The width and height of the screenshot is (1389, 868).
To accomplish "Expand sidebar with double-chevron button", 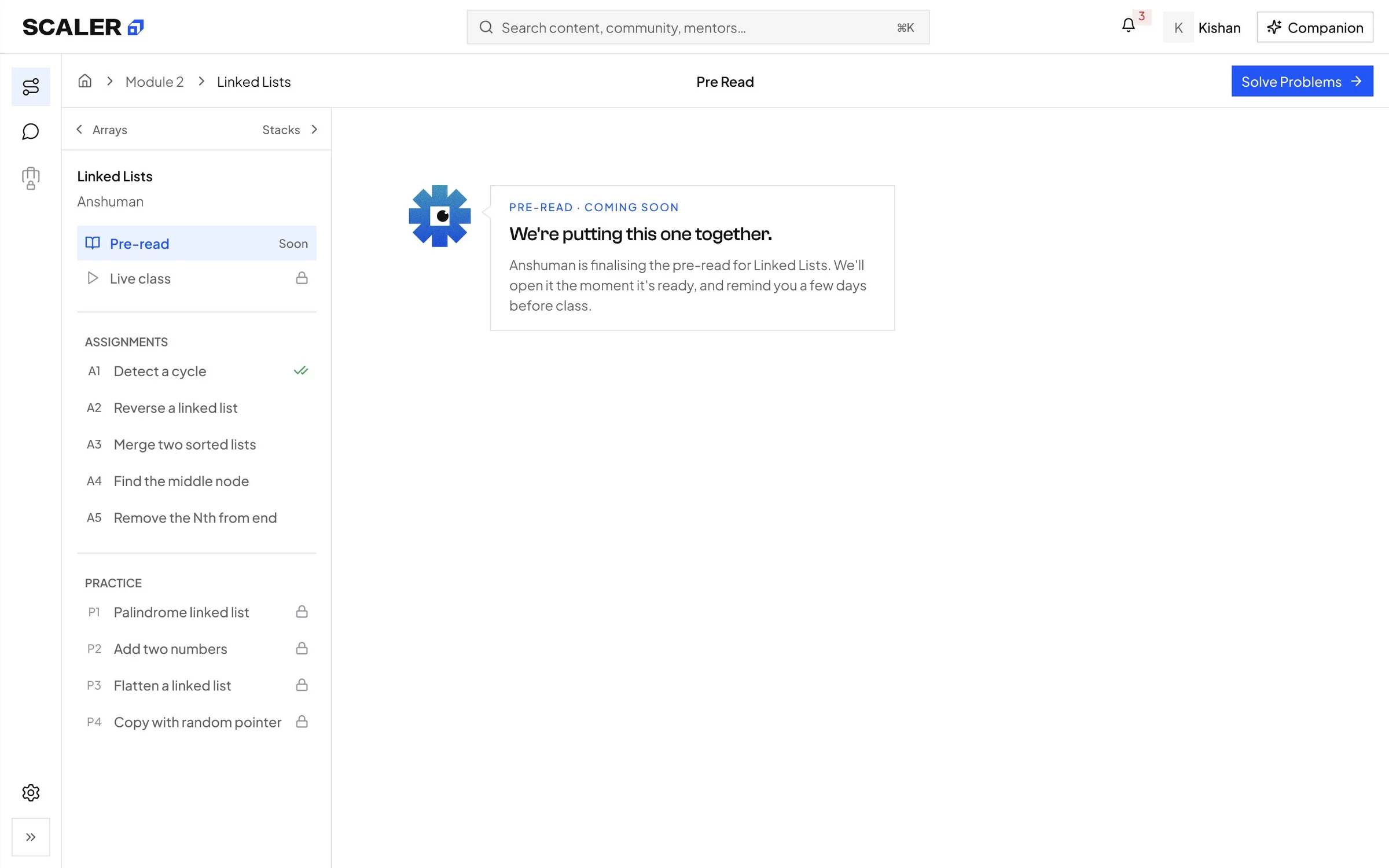I will click(31, 837).
